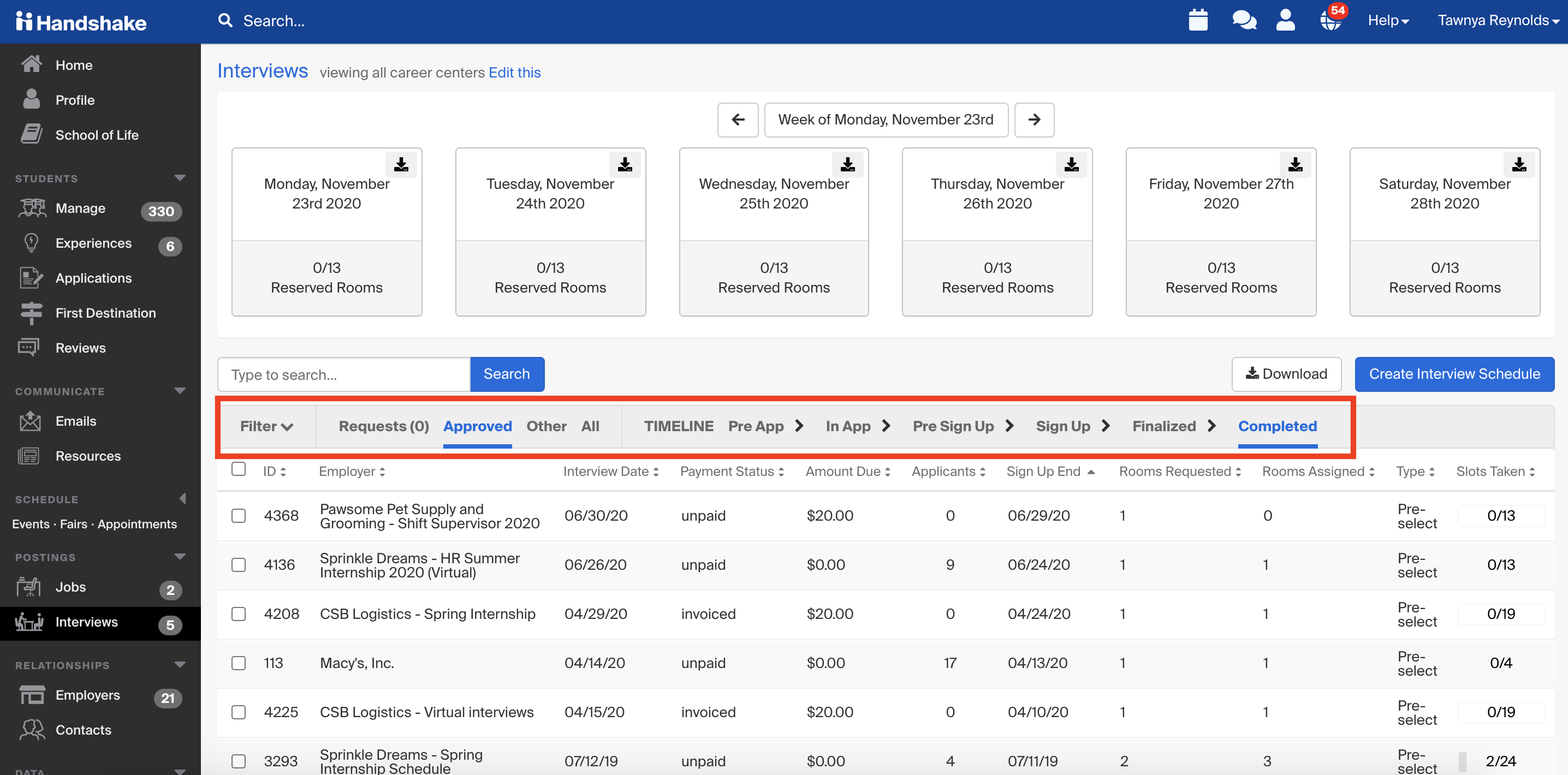The height and width of the screenshot is (775, 1568).
Task: Click the Edit this link
Action: click(514, 73)
